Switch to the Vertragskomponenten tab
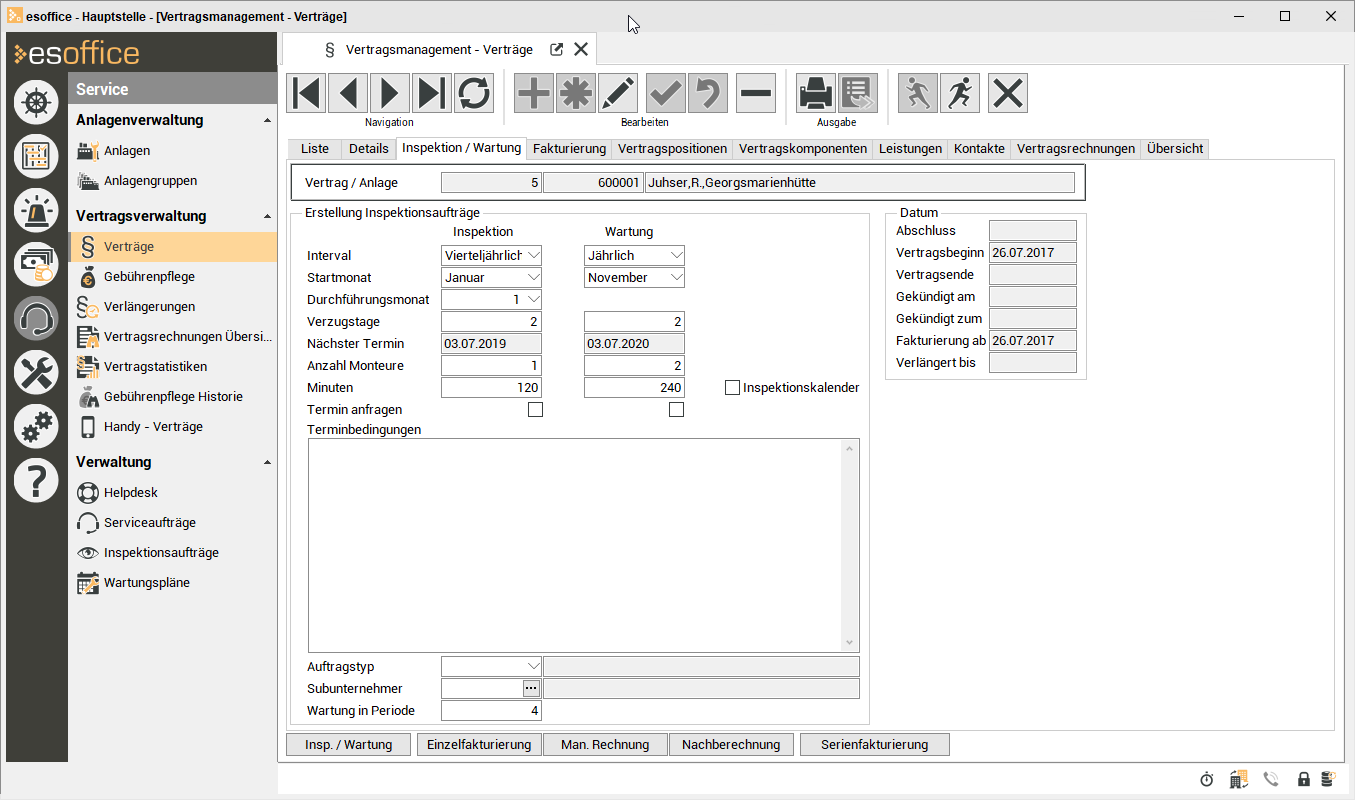Viewport: 1355px width, 800px height. click(x=803, y=149)
